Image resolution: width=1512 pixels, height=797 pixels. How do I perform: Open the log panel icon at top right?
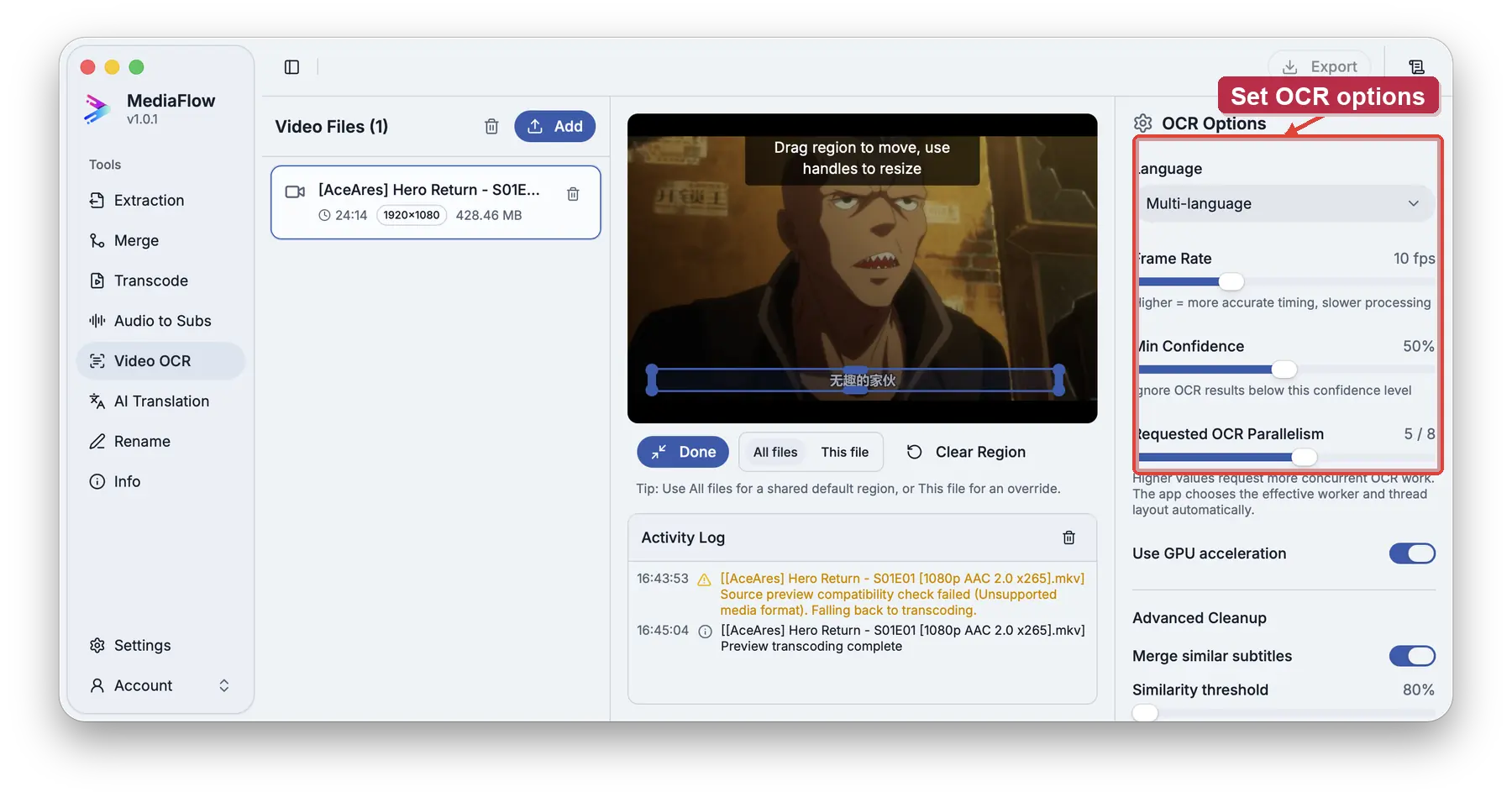coord(1416,66)
